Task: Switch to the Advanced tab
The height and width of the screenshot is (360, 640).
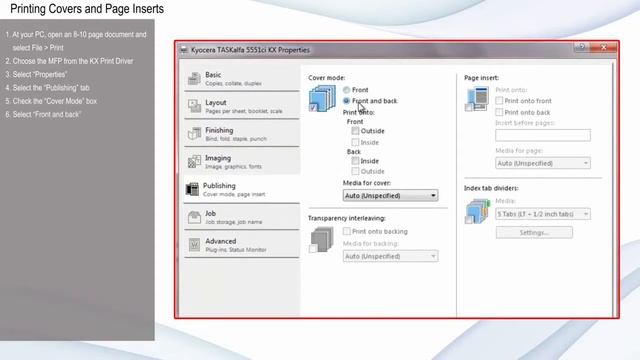Action: [242, 245]
